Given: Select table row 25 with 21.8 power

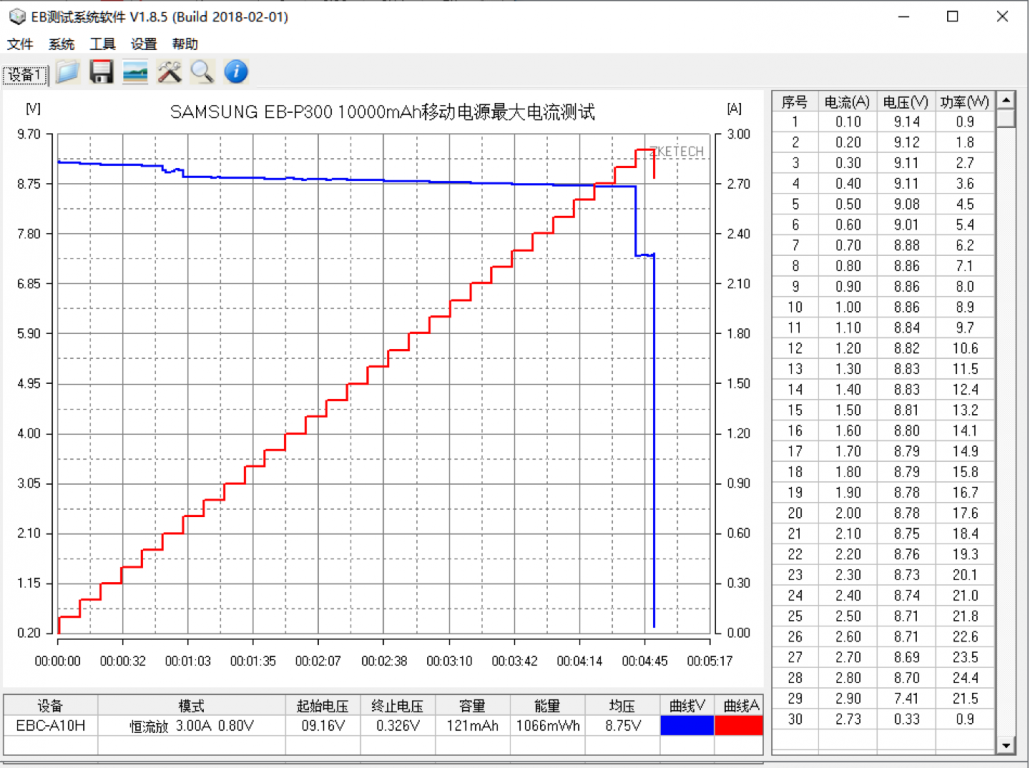Looking at the screenshot, I should click(883, 616).
